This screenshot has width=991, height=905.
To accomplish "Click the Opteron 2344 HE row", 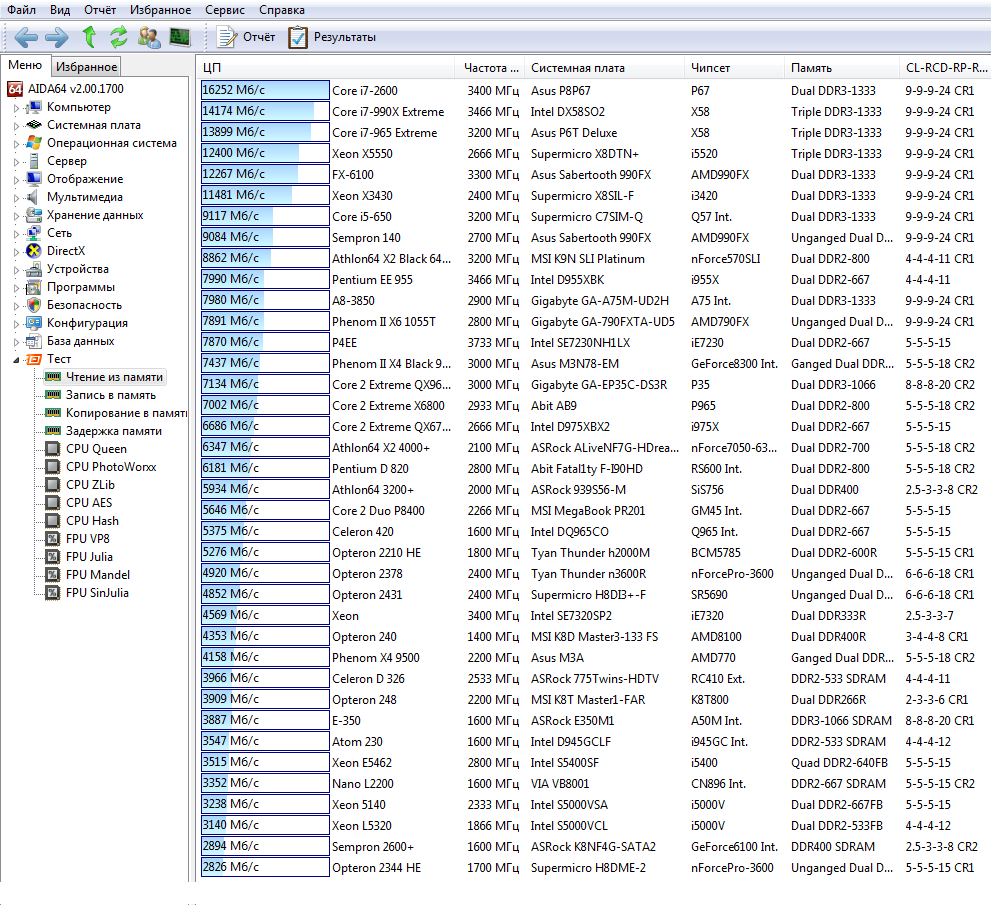I will pos(594,867).
